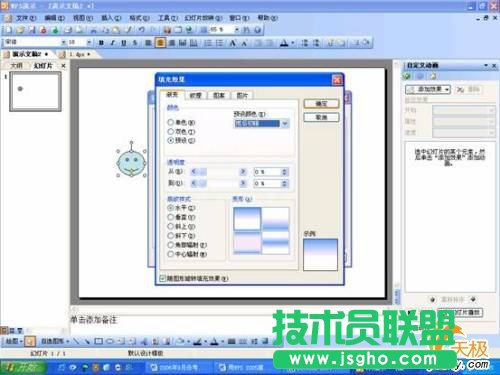The image size is (500, 375).
Task: Click the 取消 Cancel button
Action: [x=321, y=117]
